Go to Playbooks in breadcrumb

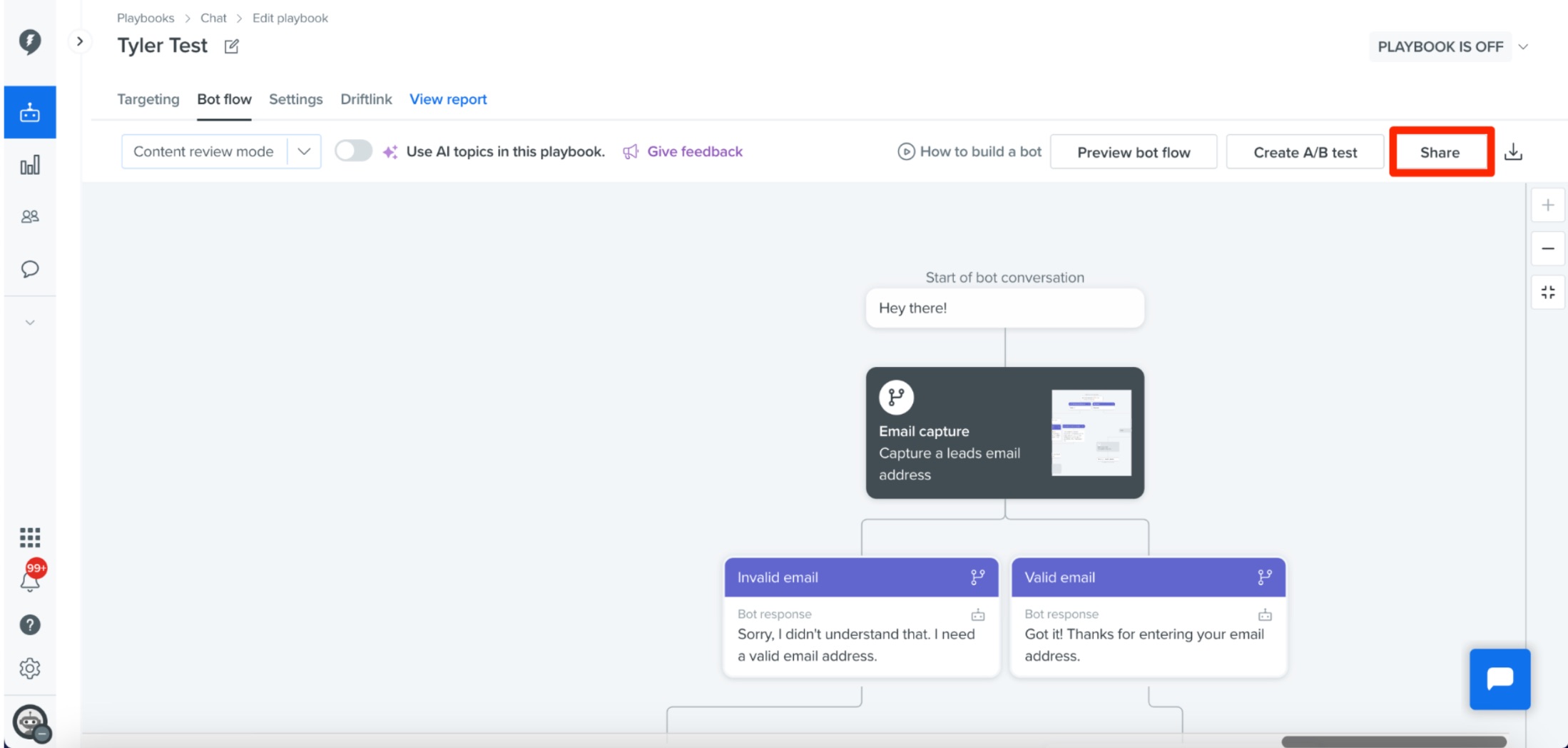(146, 18)
